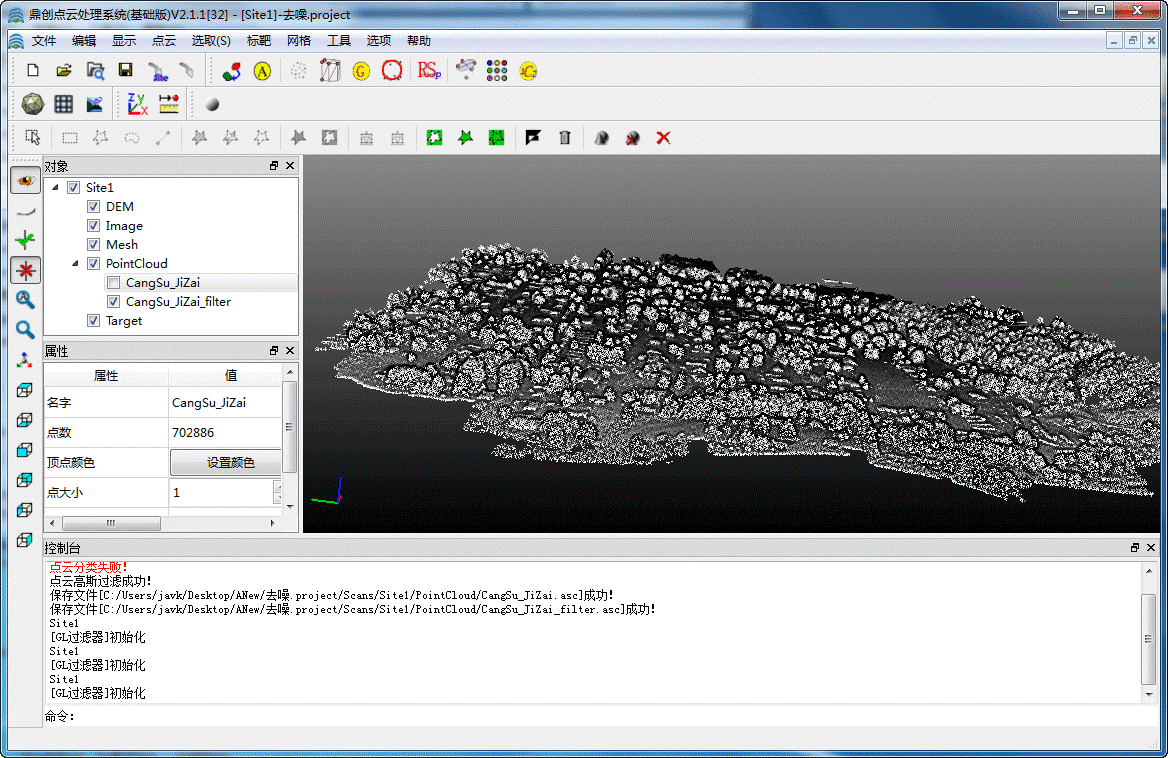This screenshot has height=758, width=1168.
Task: Collapse the PointCloud tree node
Action: tap(75, 264)
